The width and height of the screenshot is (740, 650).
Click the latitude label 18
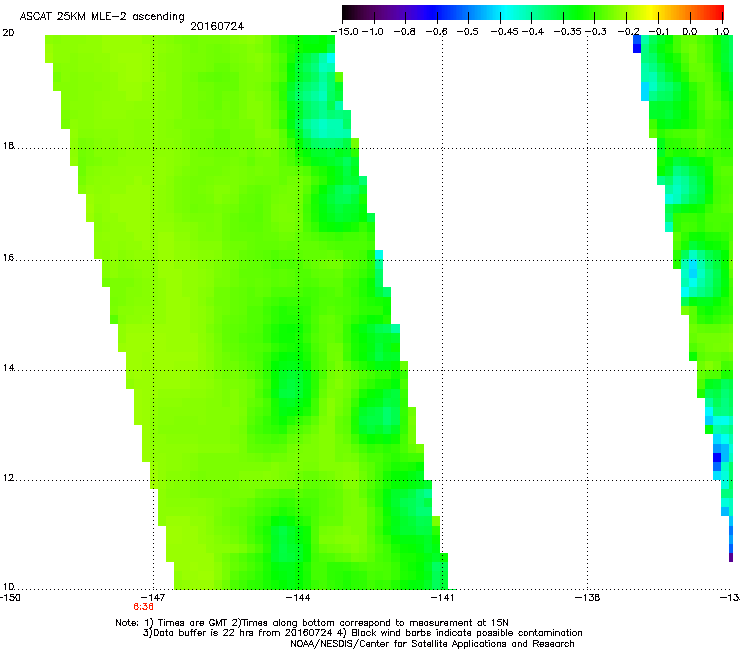(x=8, y=146)
